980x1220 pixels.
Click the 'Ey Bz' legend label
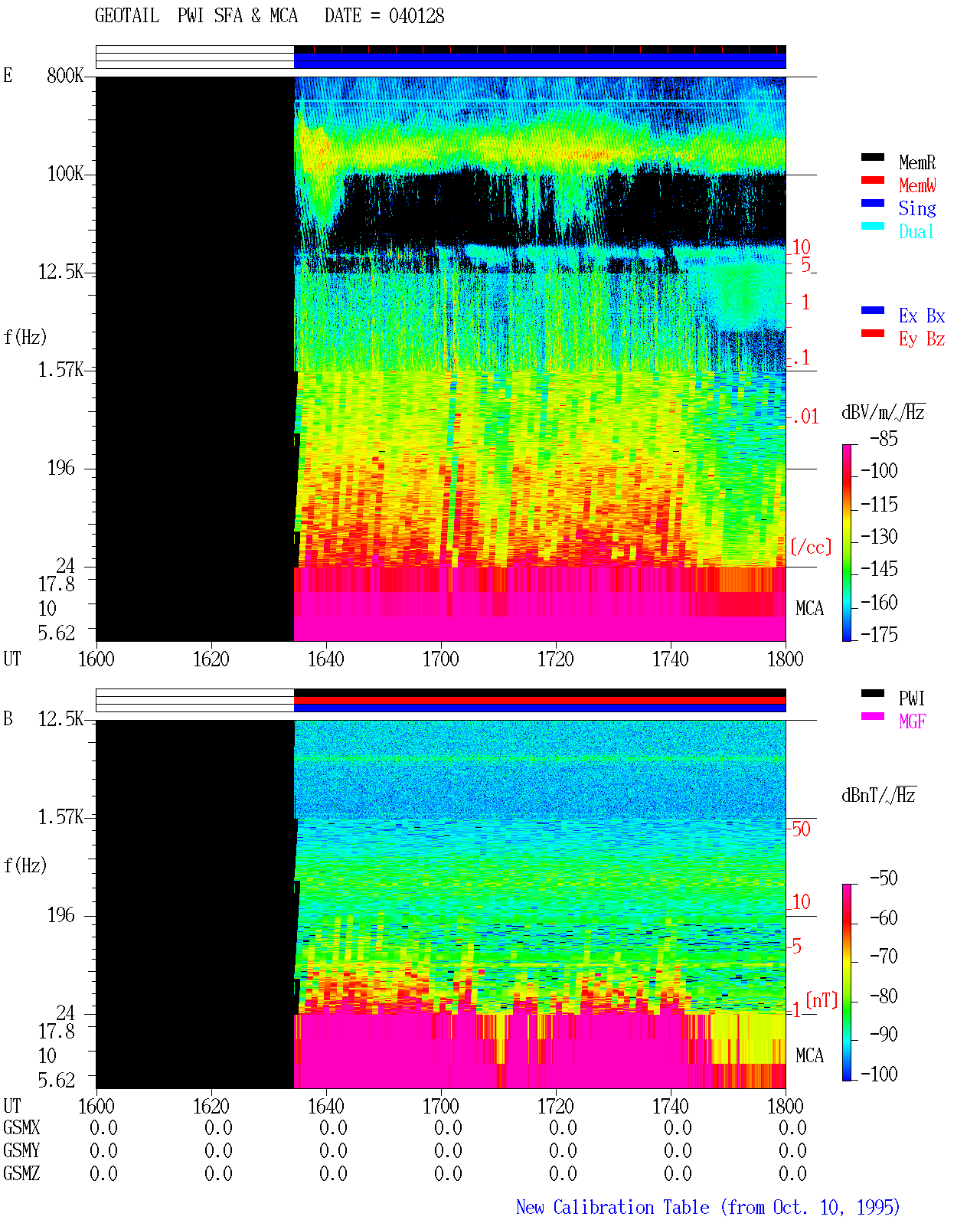pyautogui.click(x=922, y=339)
